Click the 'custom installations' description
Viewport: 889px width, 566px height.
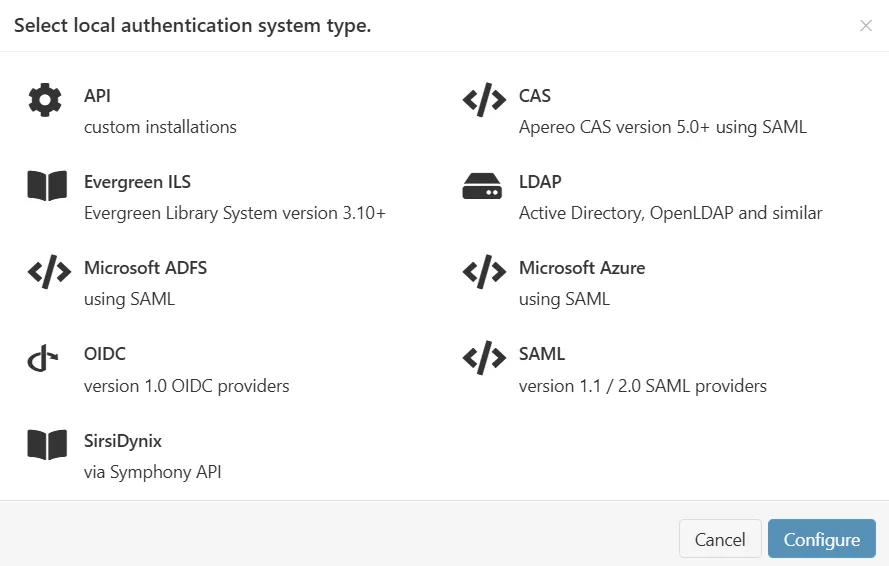pyautogui.click(x=160, y=126)
